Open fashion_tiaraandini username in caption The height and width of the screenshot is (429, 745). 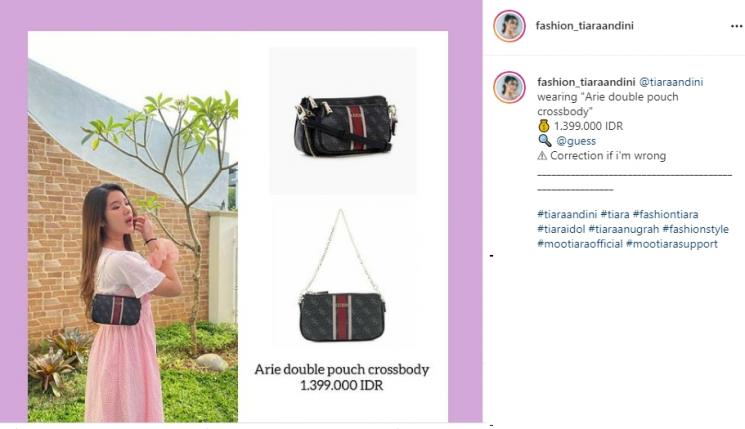click(586, 82)
